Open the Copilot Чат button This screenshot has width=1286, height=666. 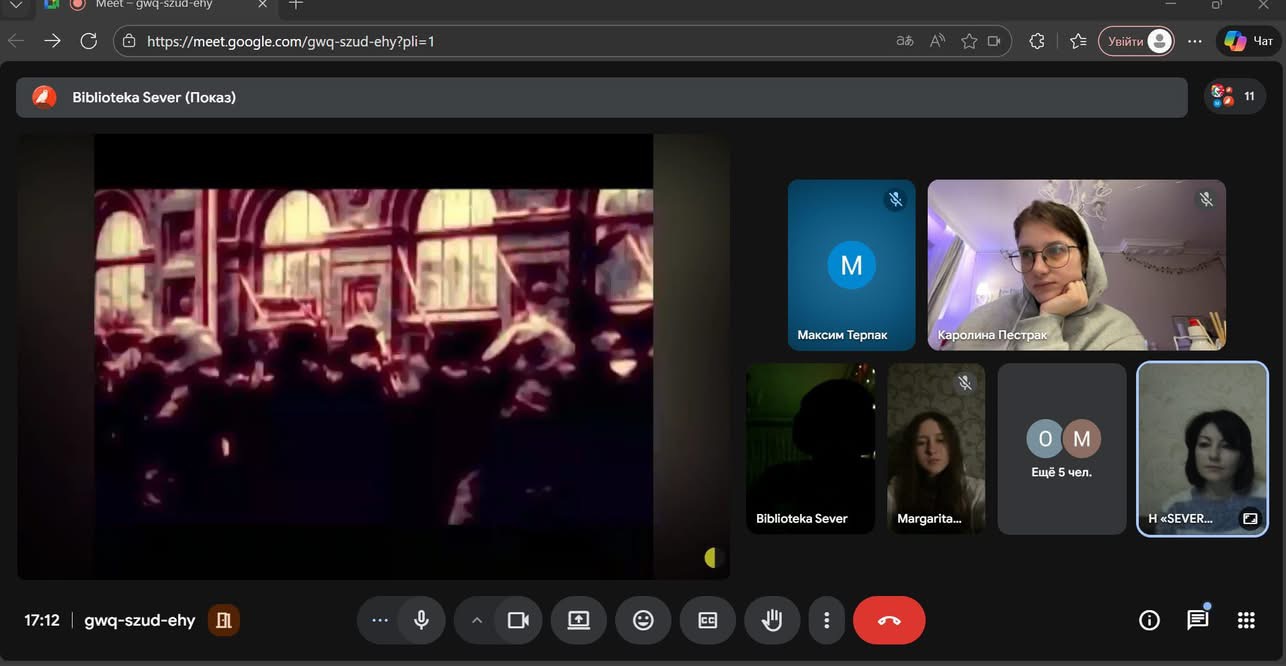[x=1250, y=41]
